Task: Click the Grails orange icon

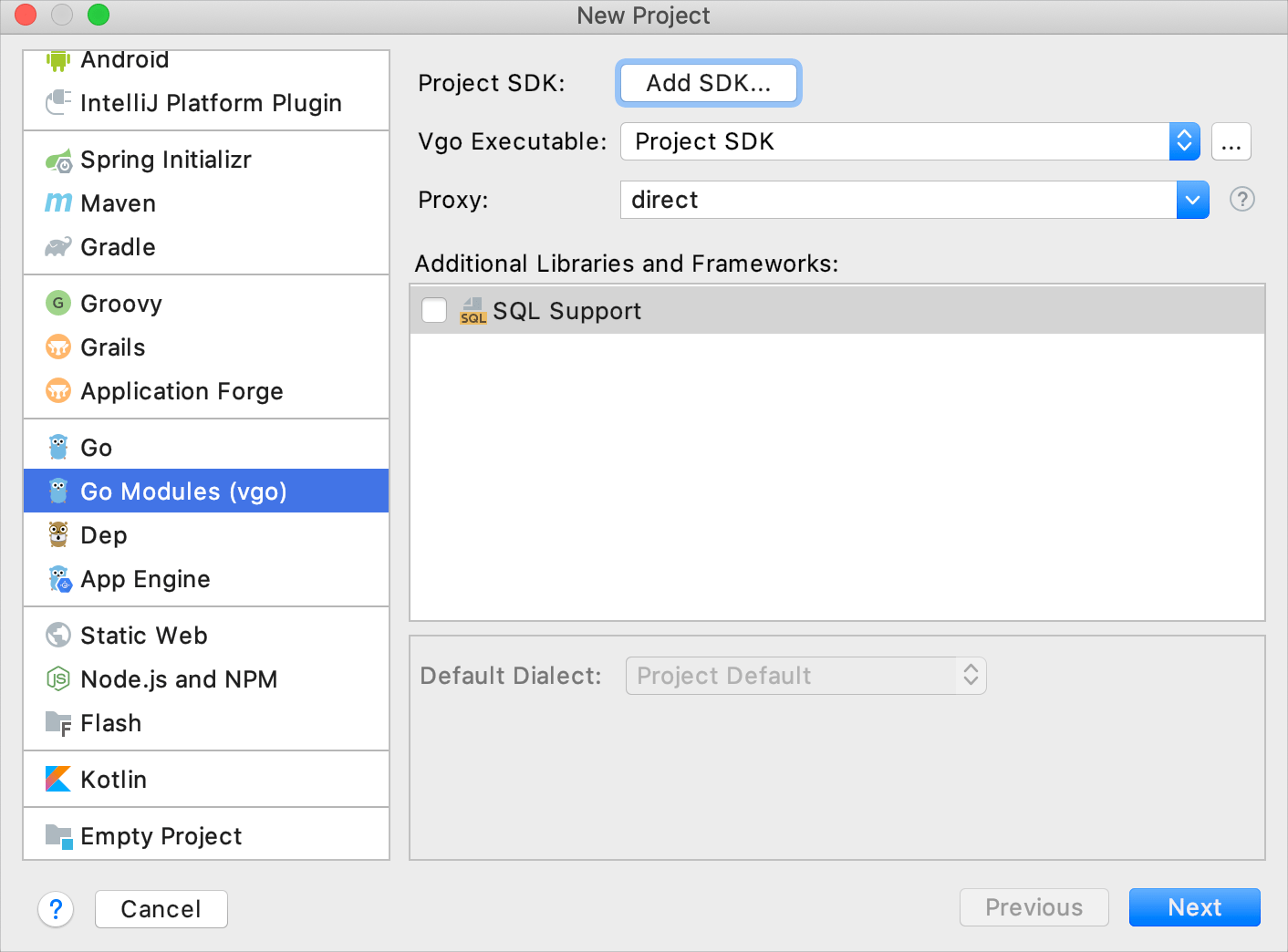Action: pos(58,347)
